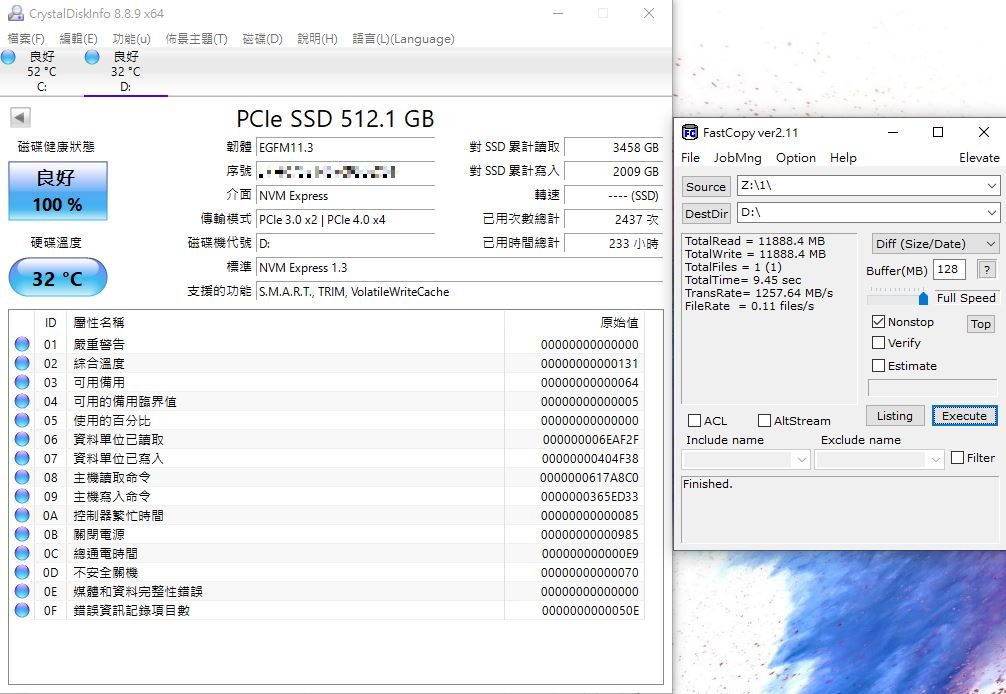Viewport: 1006px width, 694px height.
Task: Click status orb for ID 0C 總通電時間
Action: pos(22,553)
